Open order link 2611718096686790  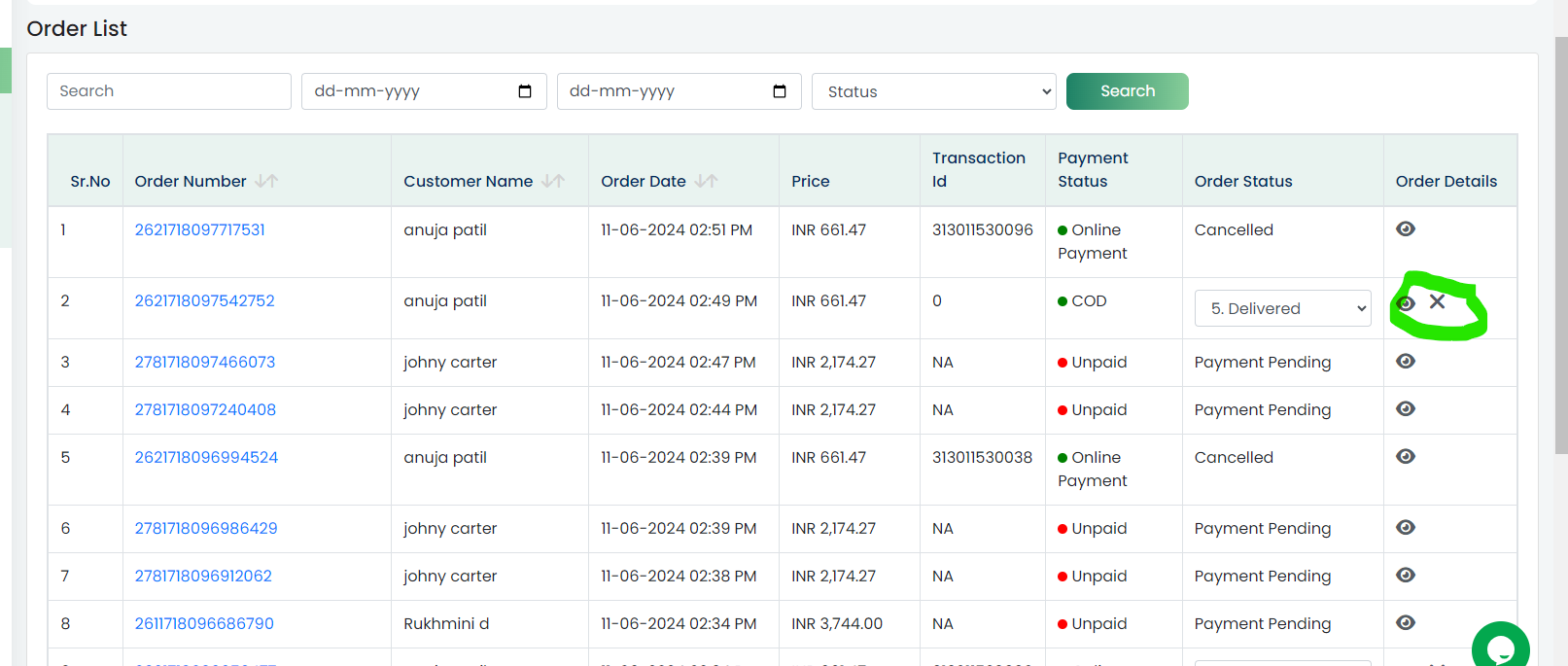coord(204,623)
